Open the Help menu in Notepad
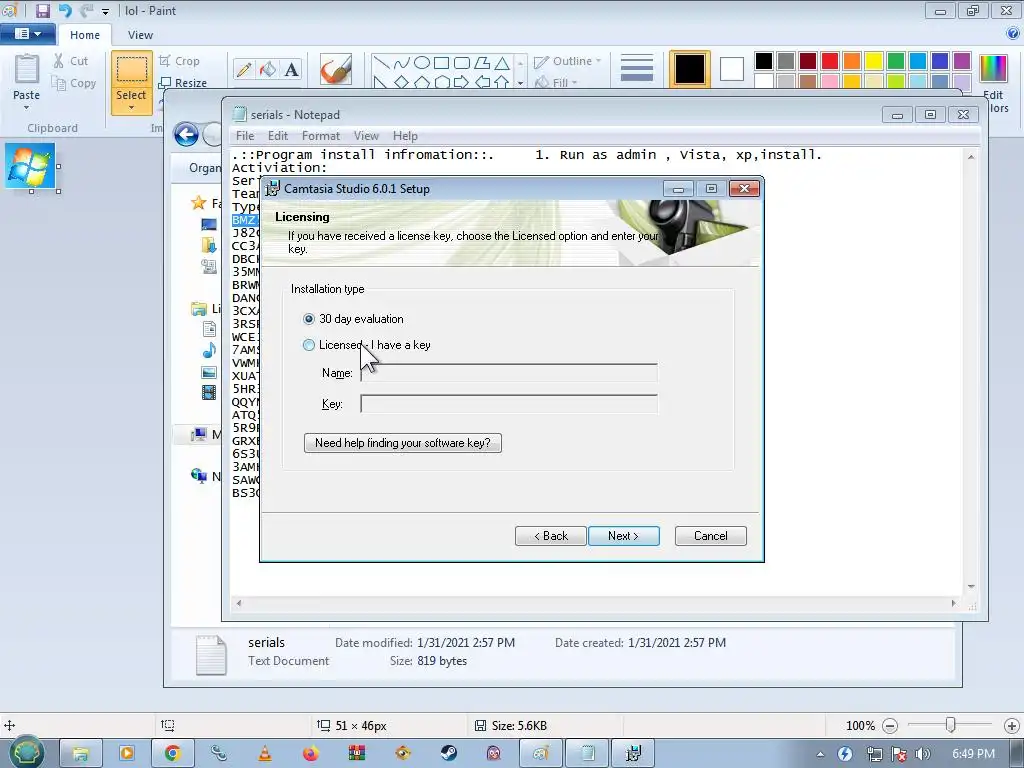 coord(405,136)
